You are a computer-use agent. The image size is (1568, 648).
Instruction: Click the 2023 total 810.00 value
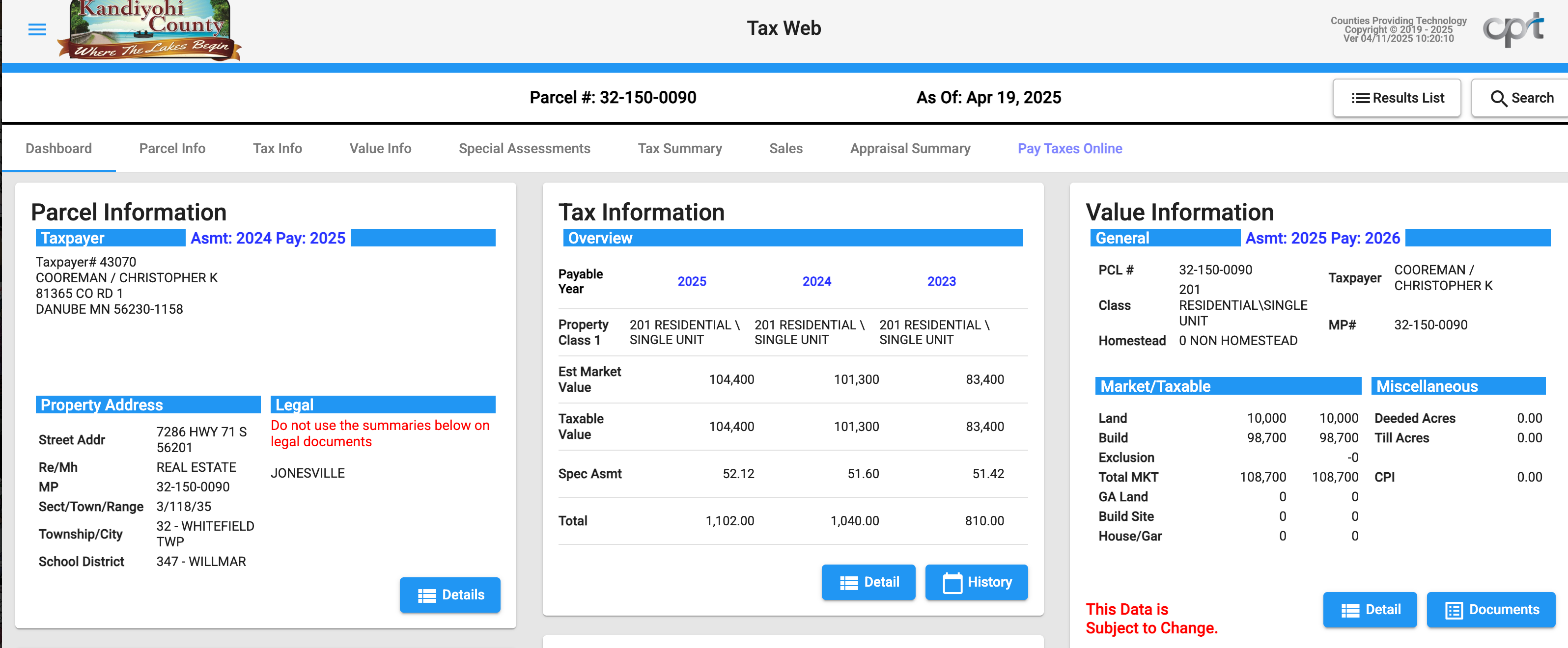(x=984, y=521)
